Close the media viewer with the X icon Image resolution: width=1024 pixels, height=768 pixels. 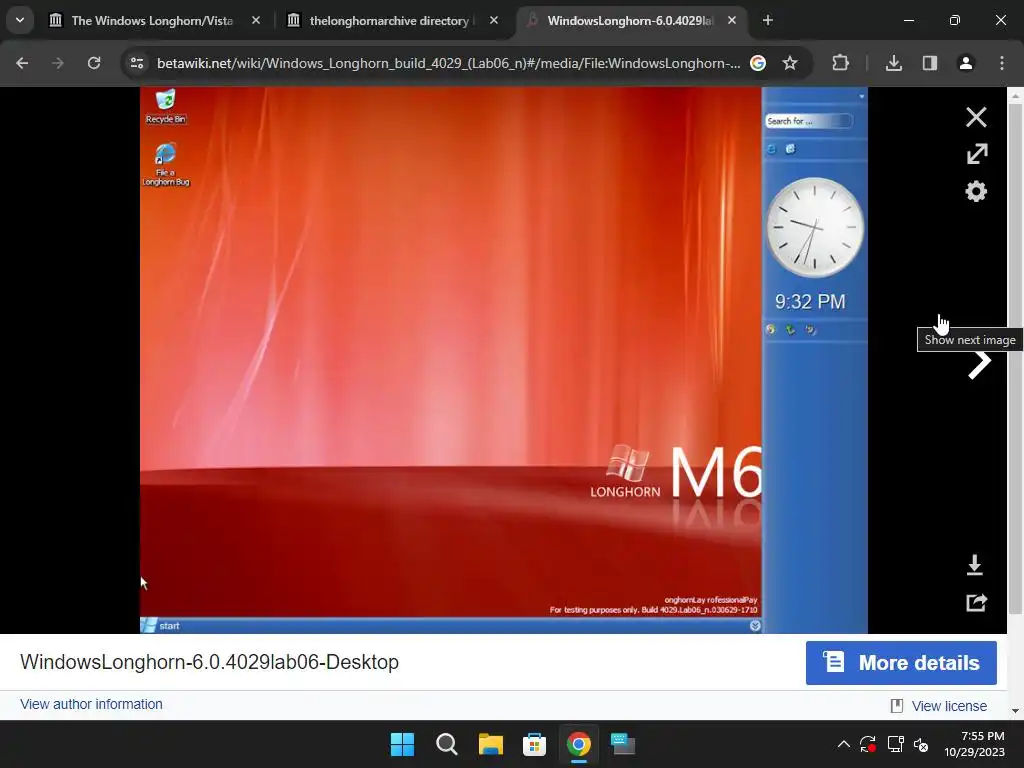(x=976, y=118)
